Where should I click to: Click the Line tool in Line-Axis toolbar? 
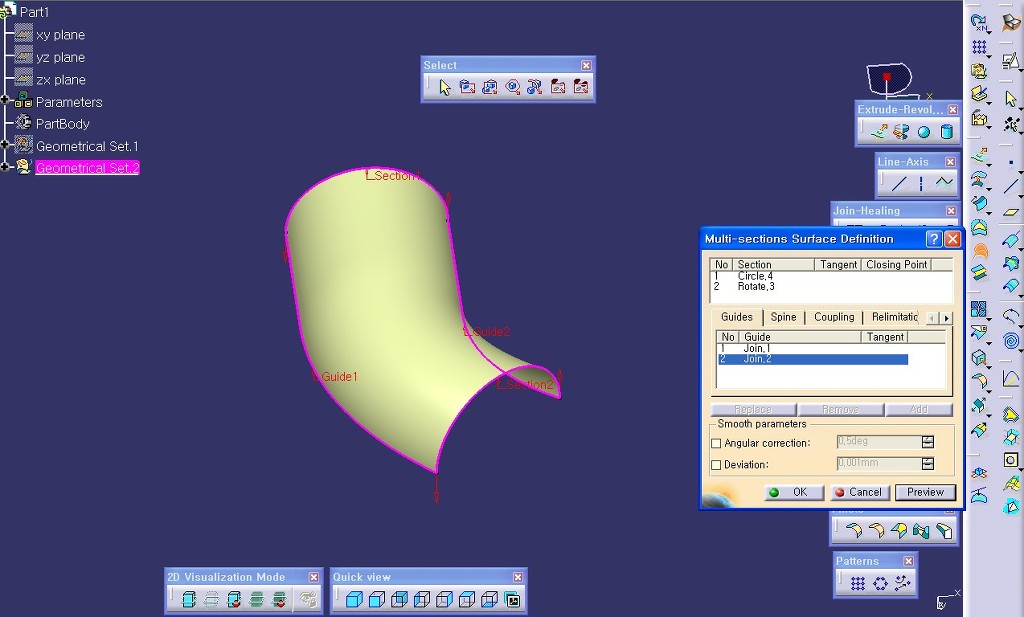click(x=899, y=183)
